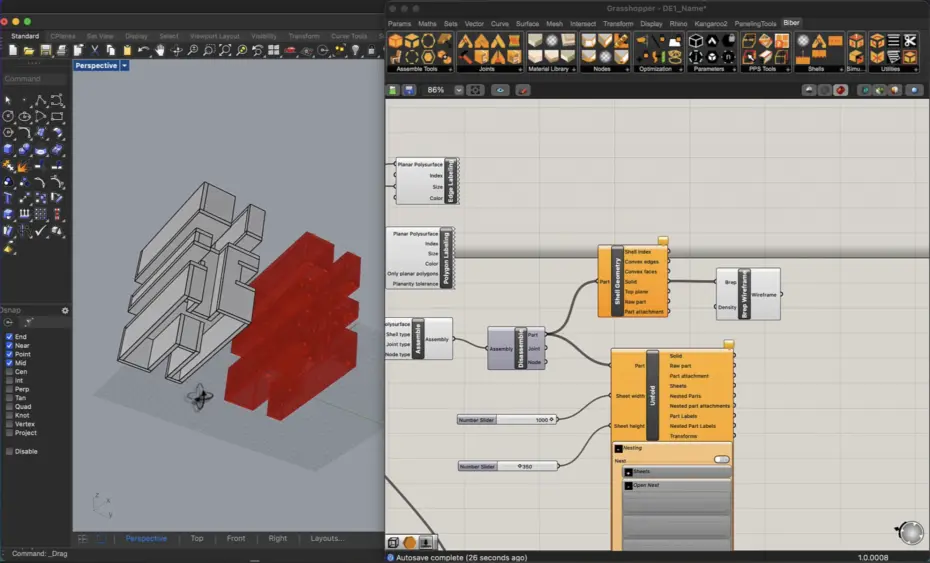Select the Circle tool in Rhino sidebar
The height and width of the screenshot is (563, 930).
coord(8,116)
